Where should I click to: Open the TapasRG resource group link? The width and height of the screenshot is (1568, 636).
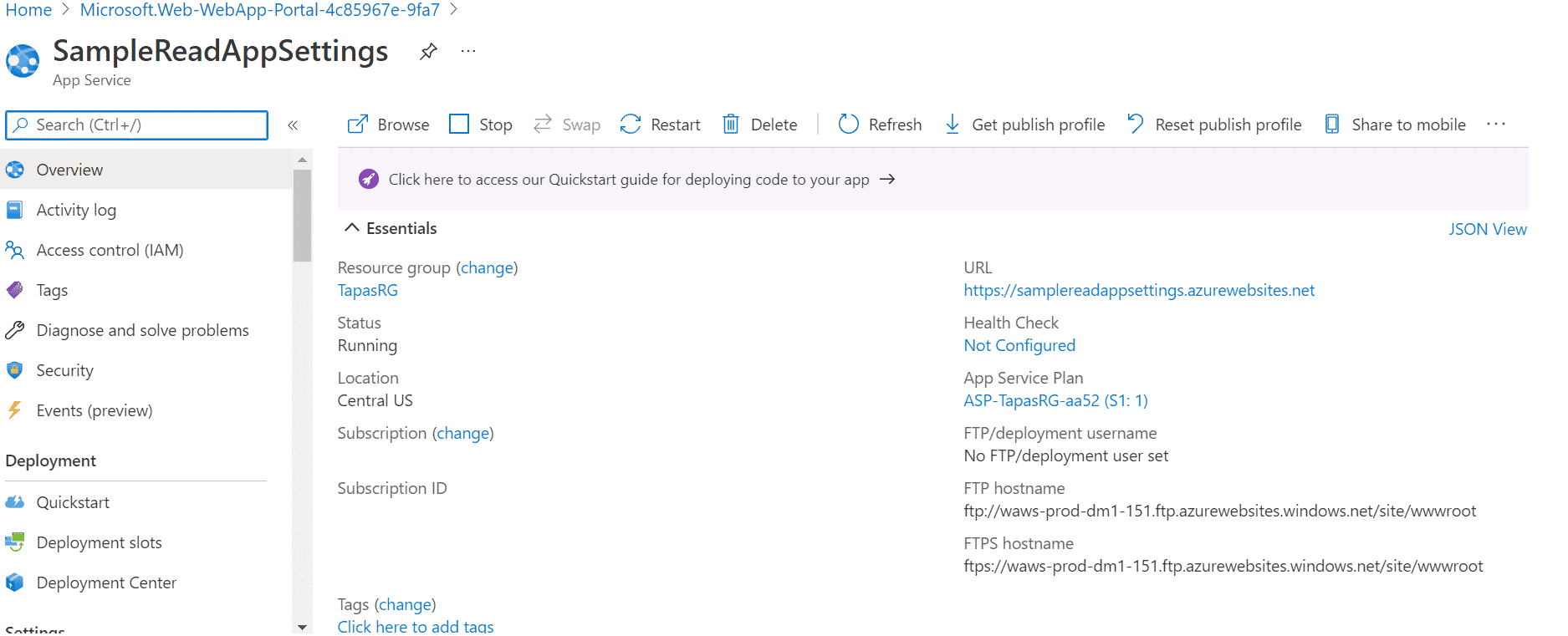point(368,290)
